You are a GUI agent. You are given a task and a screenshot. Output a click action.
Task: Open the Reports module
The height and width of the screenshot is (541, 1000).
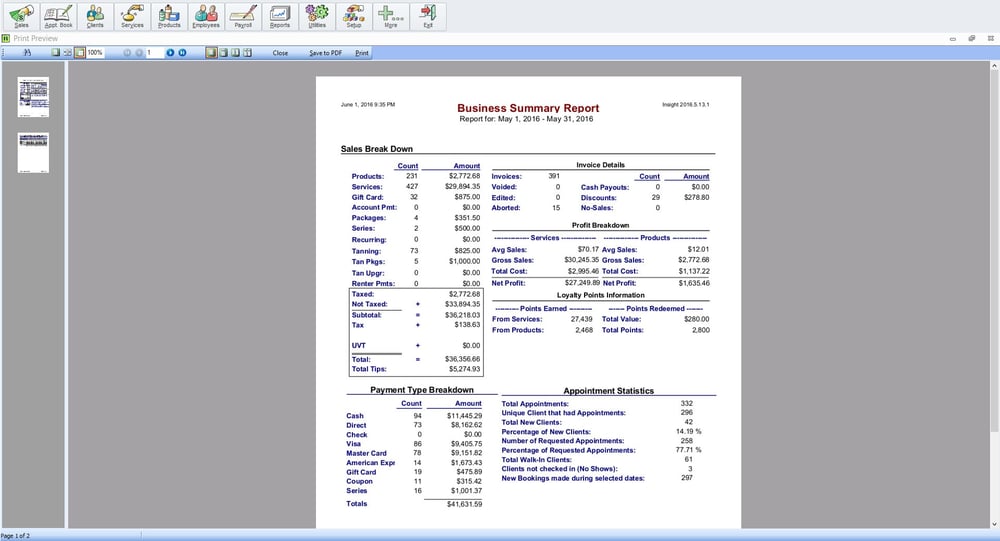click(x=280, y=16)
